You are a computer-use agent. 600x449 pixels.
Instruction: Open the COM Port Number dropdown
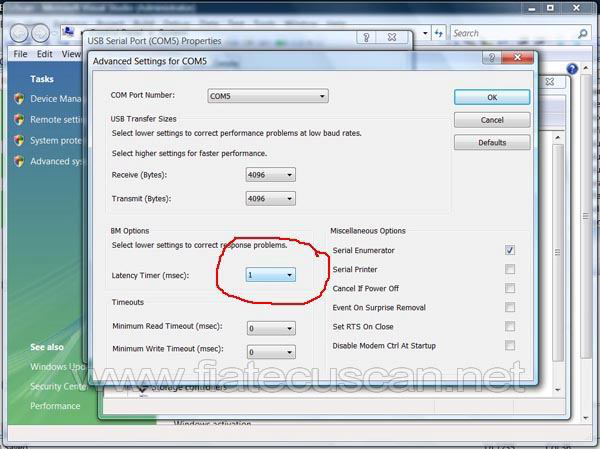[x=267, y=96]
